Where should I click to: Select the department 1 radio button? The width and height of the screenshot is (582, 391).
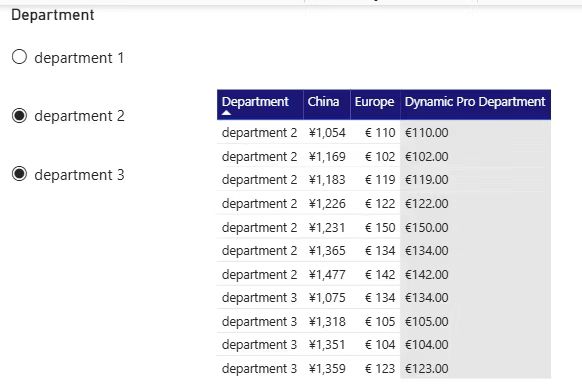(19, 57)
